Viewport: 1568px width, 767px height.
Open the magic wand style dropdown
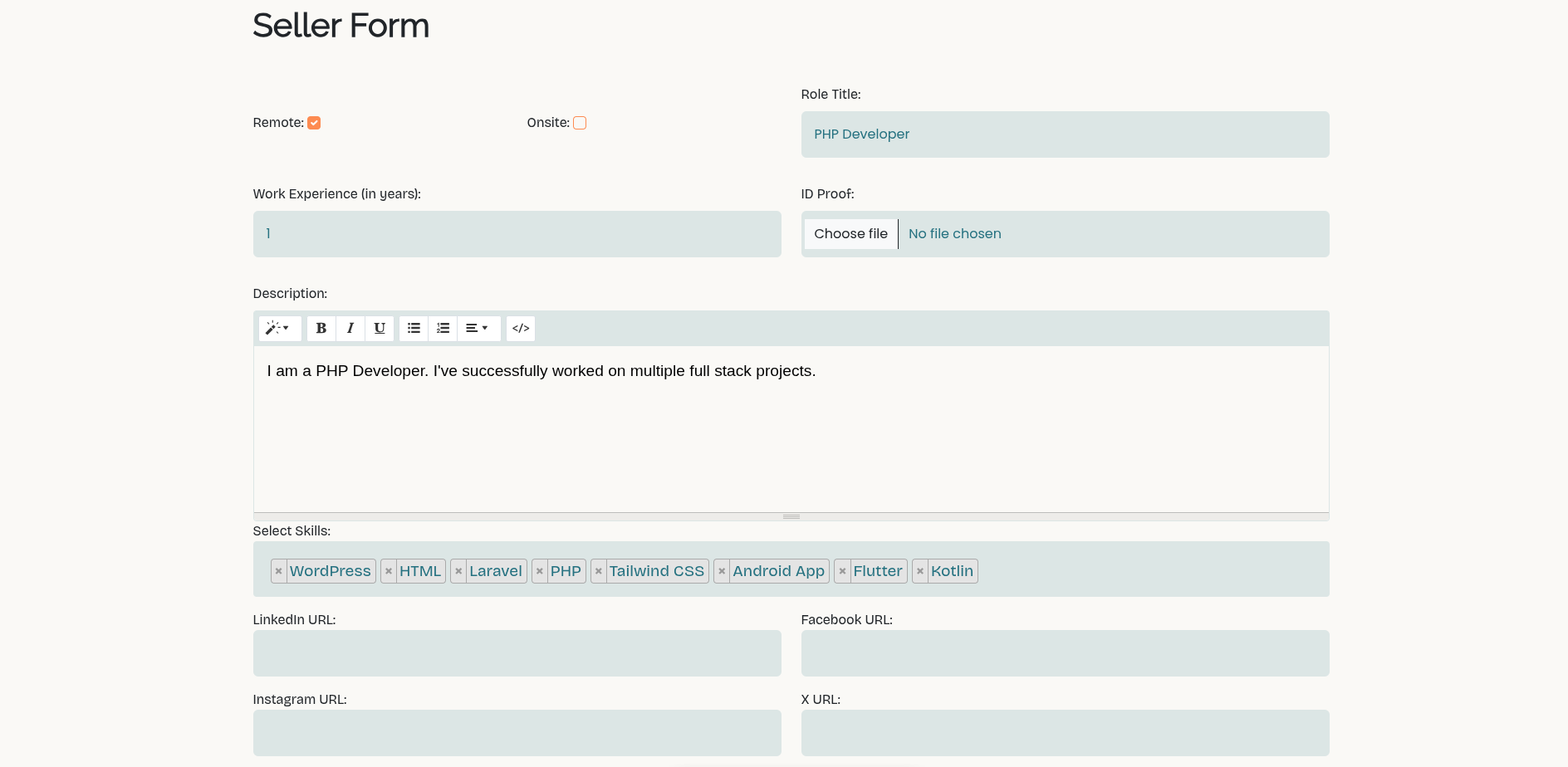click(278, 328)
